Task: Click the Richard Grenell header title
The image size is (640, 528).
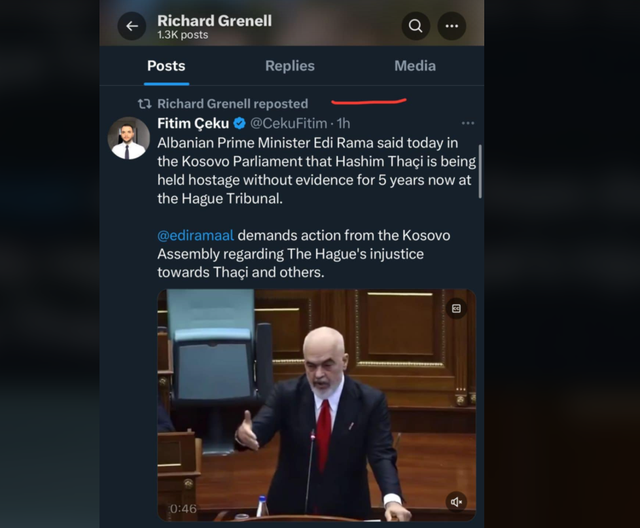Action: 214,21
